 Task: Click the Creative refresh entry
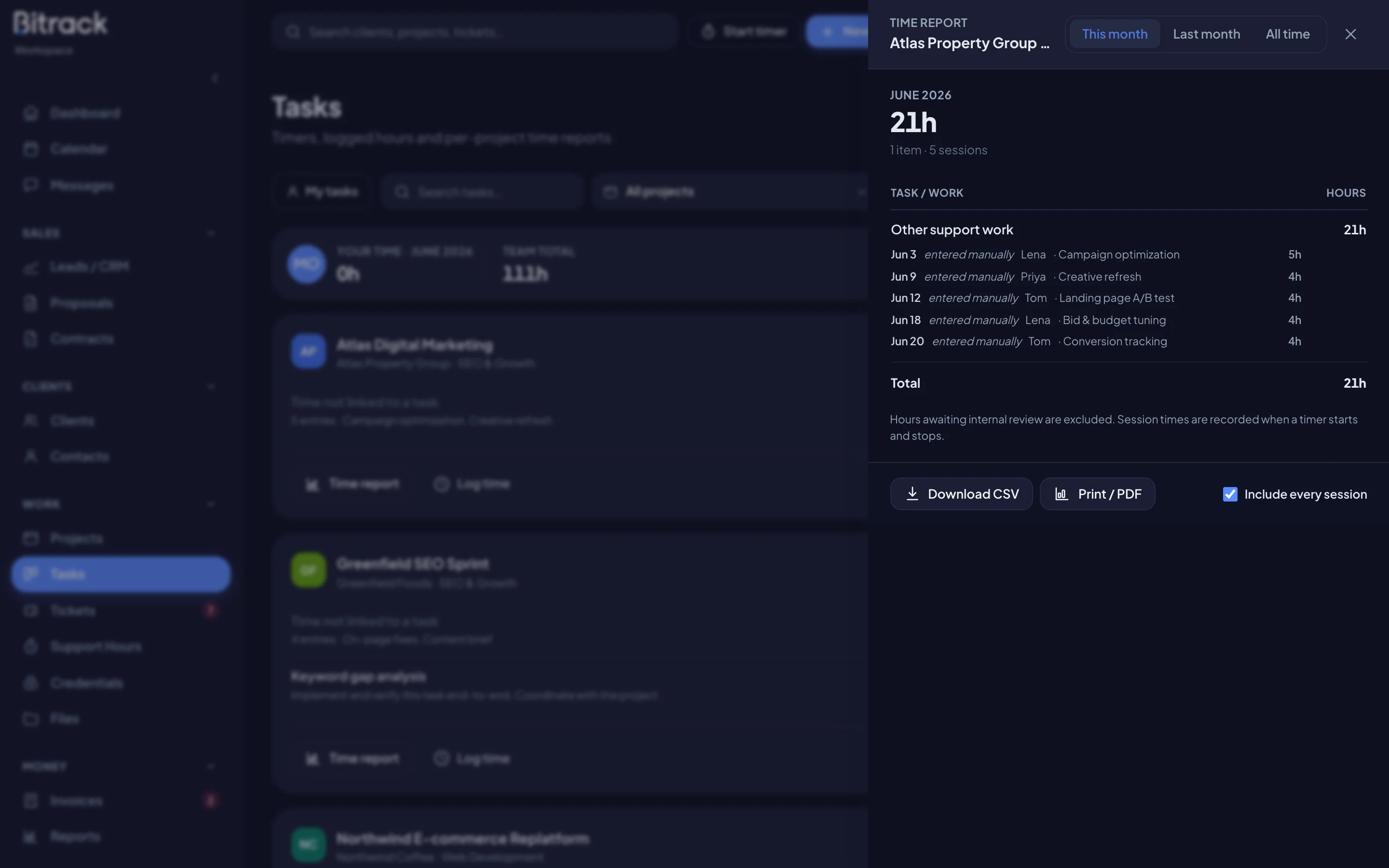(1099, 277)
